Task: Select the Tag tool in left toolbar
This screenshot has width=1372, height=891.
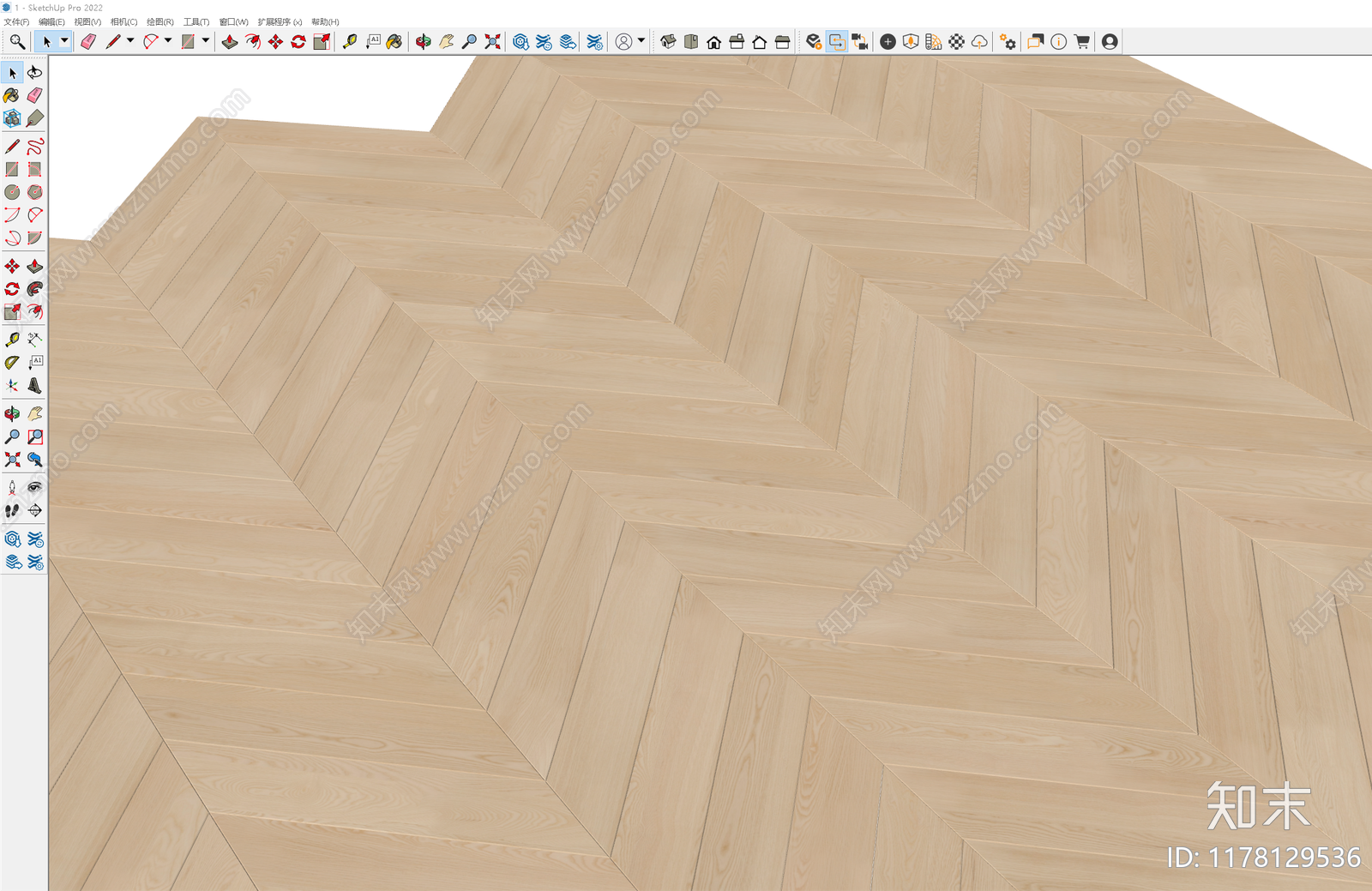Action: pyautogui.click(x=35, y=118)
